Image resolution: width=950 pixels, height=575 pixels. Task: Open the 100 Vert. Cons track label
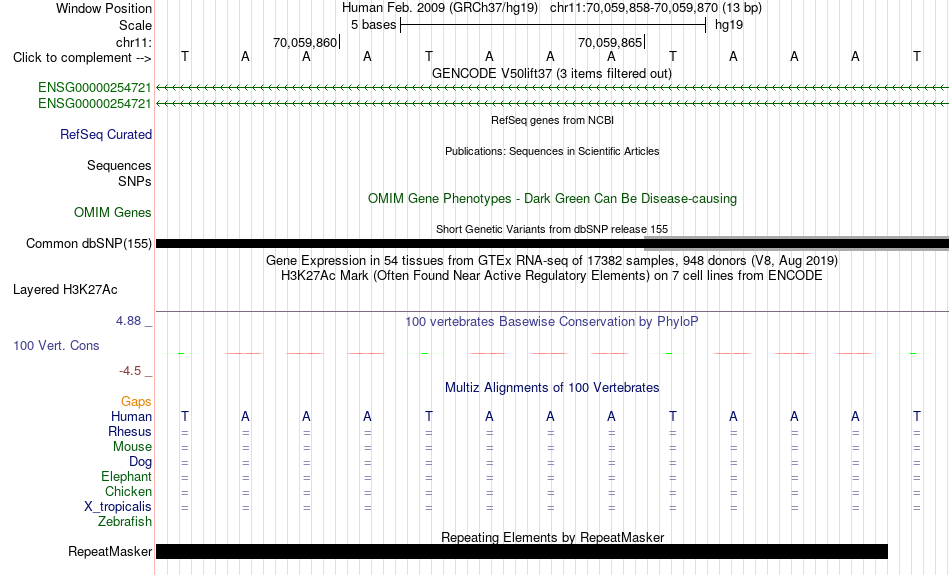56,345
